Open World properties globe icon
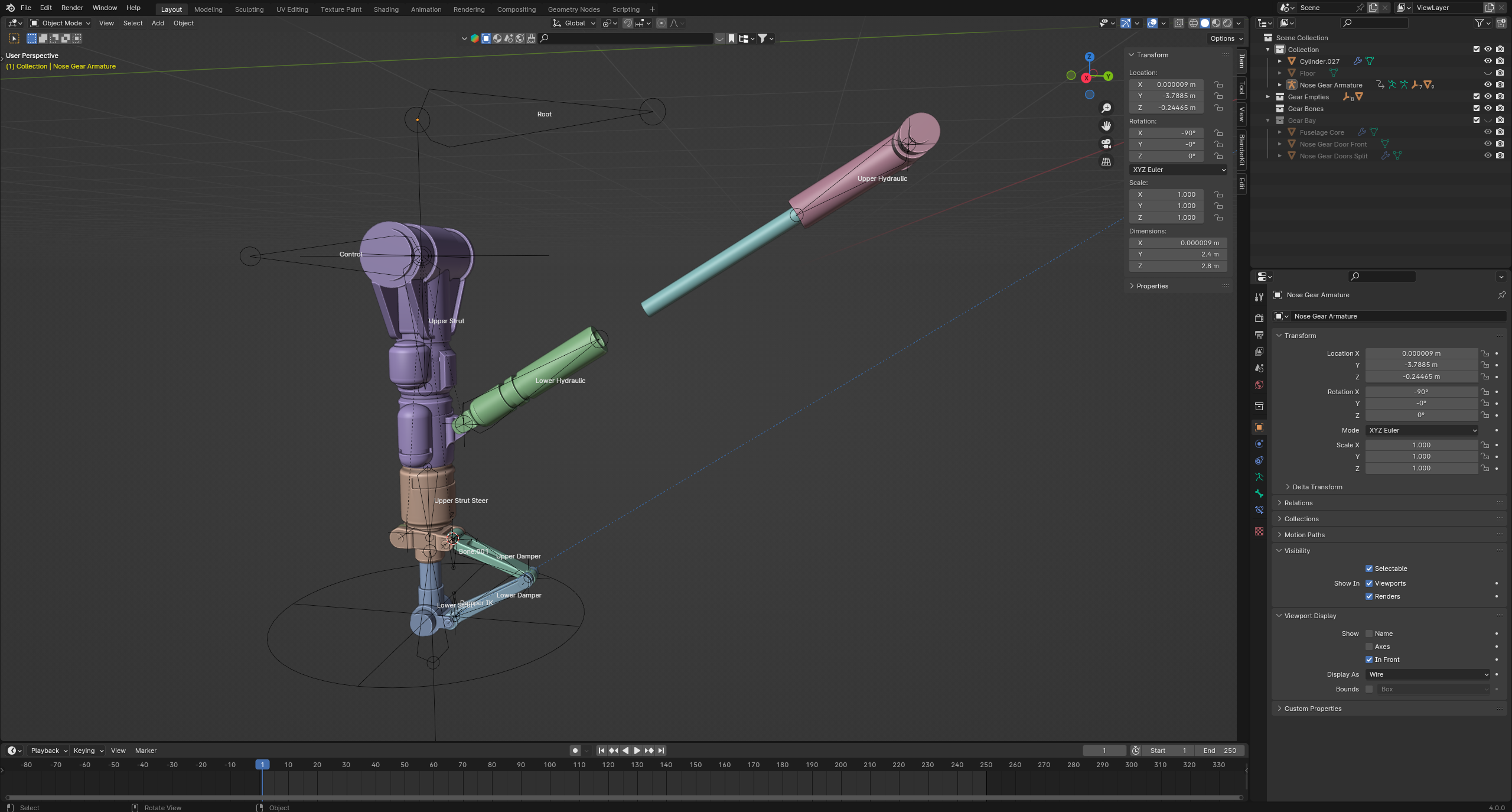Image resolution: width=1512 pixels, height=812 pixels. pos(1259,385)
